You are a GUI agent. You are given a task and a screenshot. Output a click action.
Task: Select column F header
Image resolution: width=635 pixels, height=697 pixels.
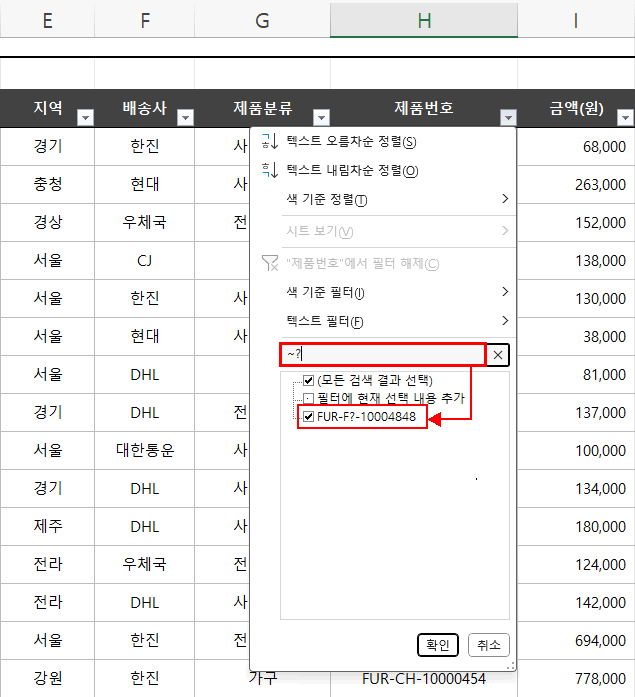(x=145, y=20)
